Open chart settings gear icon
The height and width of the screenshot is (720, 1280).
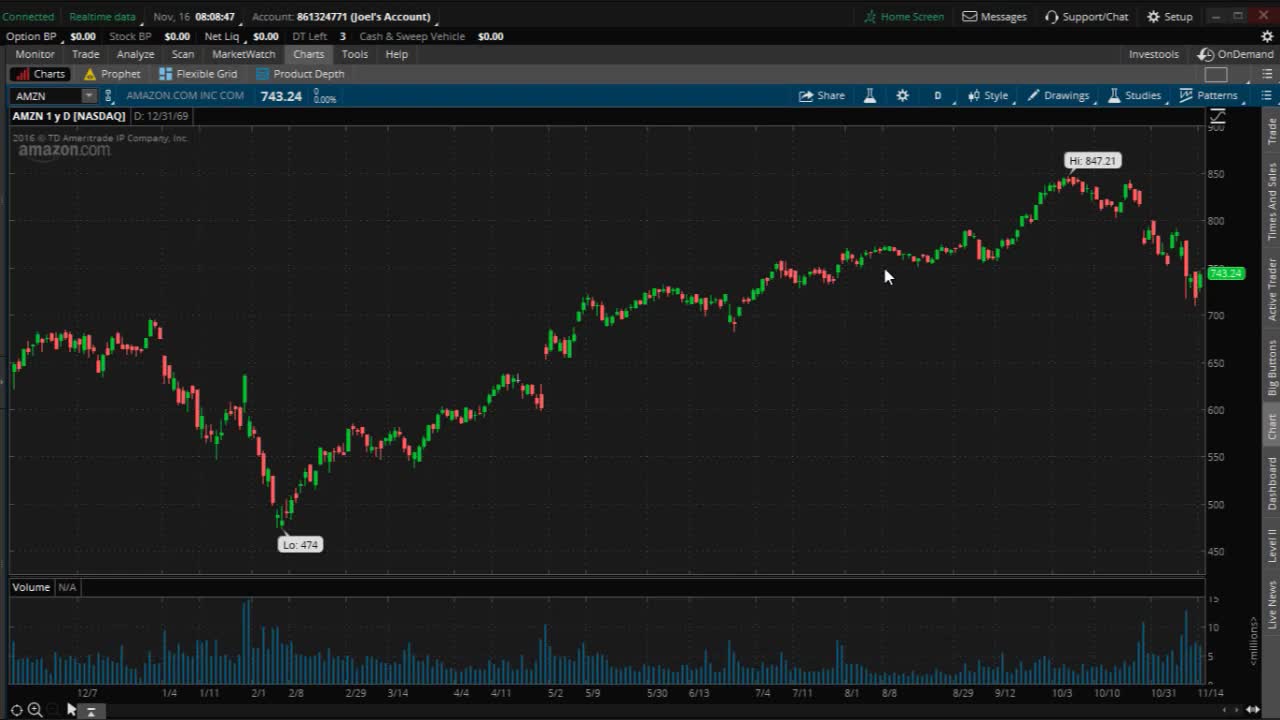[902, 96]
